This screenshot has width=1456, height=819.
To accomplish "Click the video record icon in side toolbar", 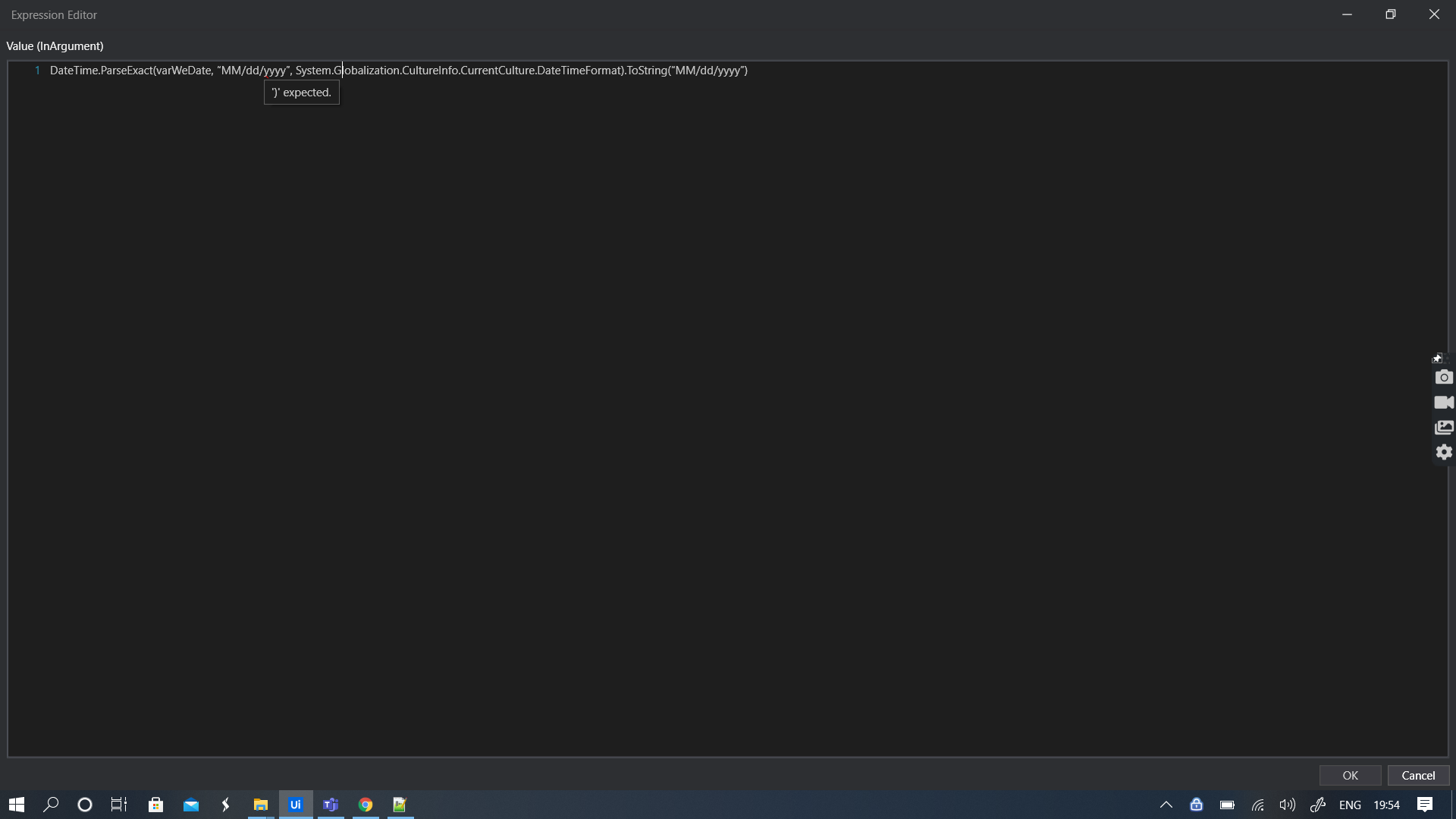I will point(1444,403).
